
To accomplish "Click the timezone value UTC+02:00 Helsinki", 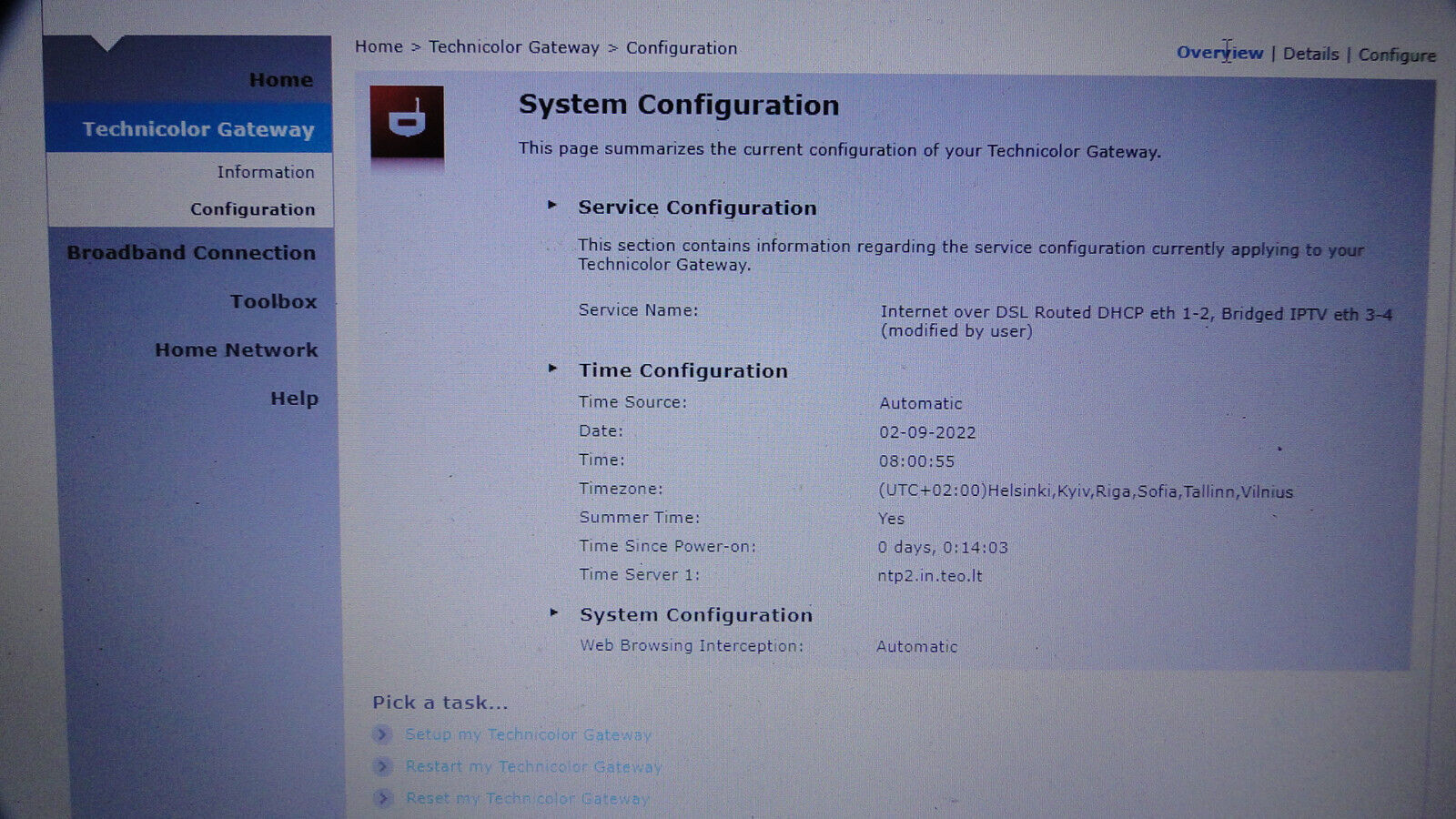I will (1086, 491).
